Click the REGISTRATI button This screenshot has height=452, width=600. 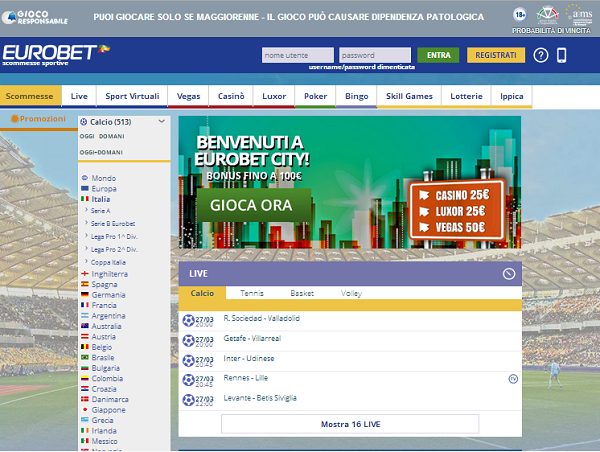[x=496, y=55]
